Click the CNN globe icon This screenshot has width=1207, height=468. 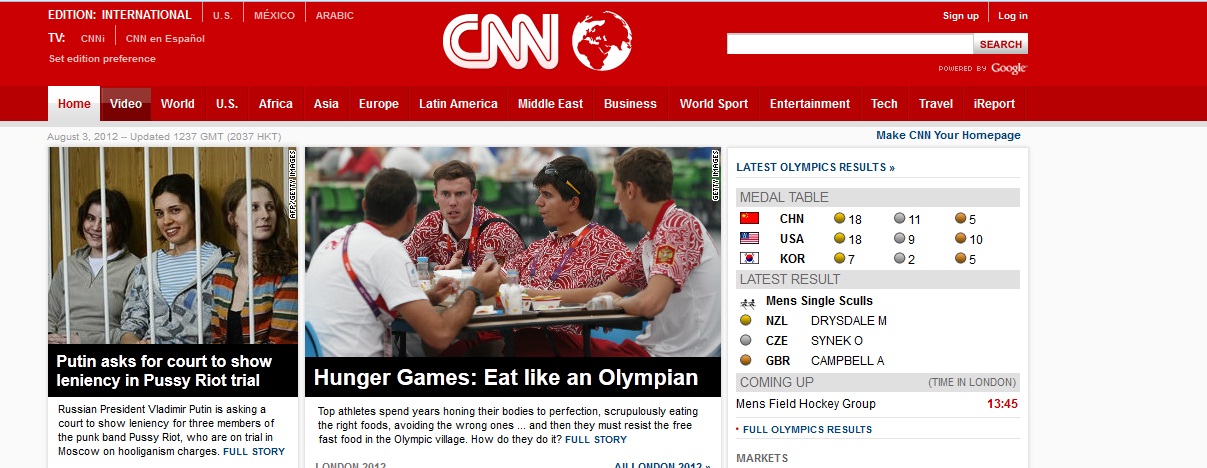[x=601, y=41]
